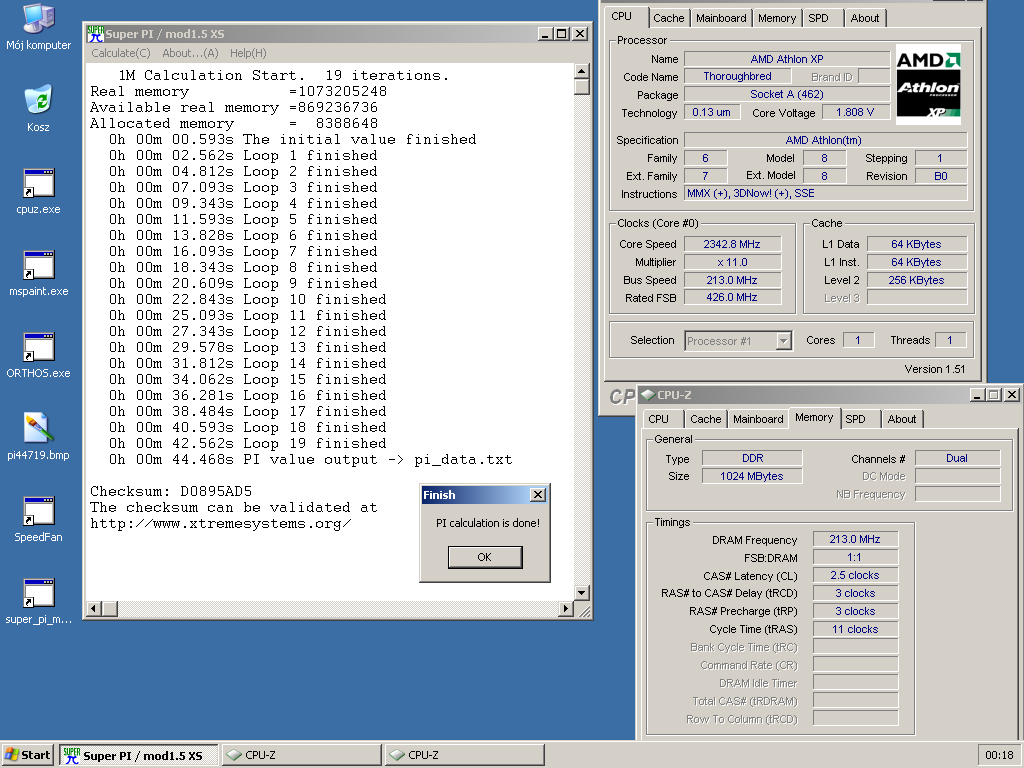Click the CAS# Latency 2.5 clocks value

855,575
